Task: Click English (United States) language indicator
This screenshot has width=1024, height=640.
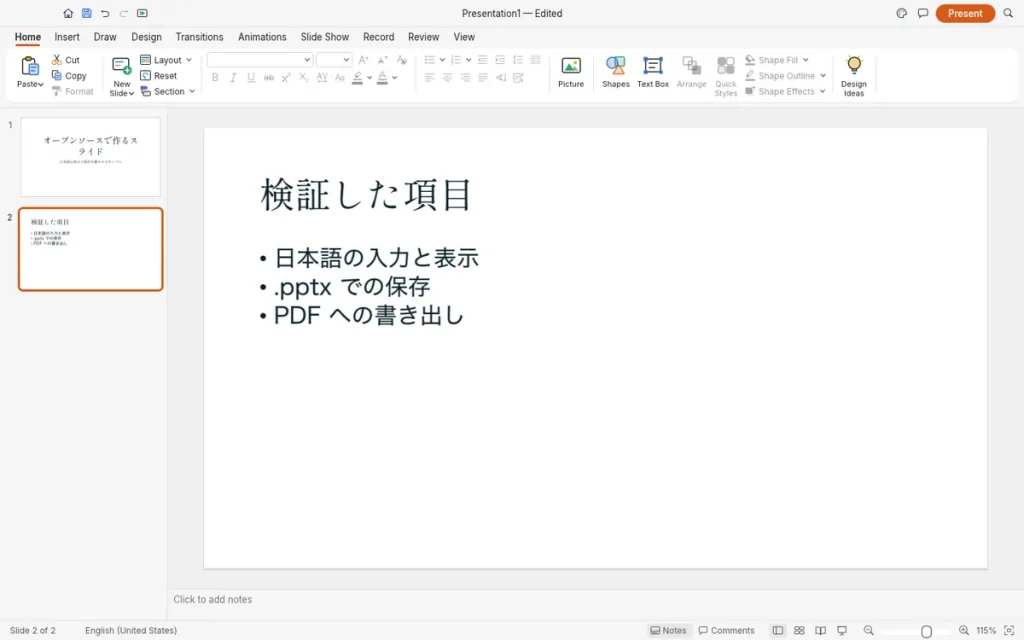Action: (x=131, y=630)
